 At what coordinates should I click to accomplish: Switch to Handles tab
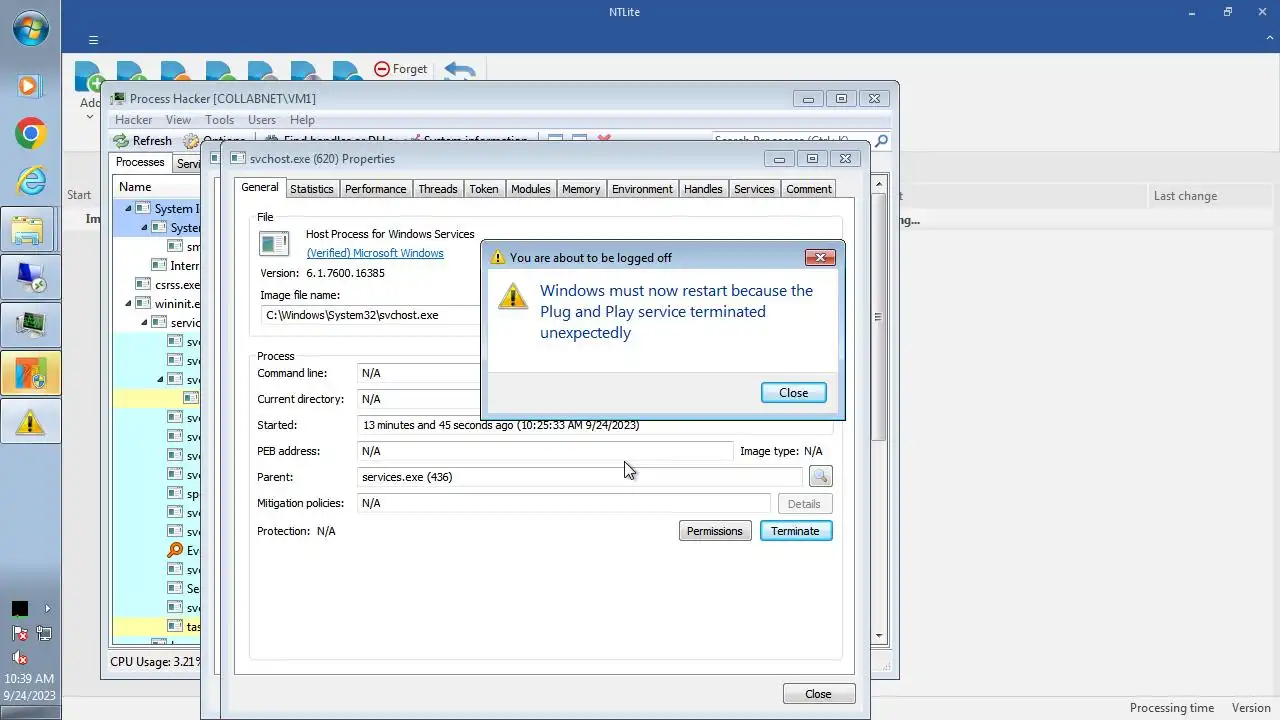click(703, 189)
